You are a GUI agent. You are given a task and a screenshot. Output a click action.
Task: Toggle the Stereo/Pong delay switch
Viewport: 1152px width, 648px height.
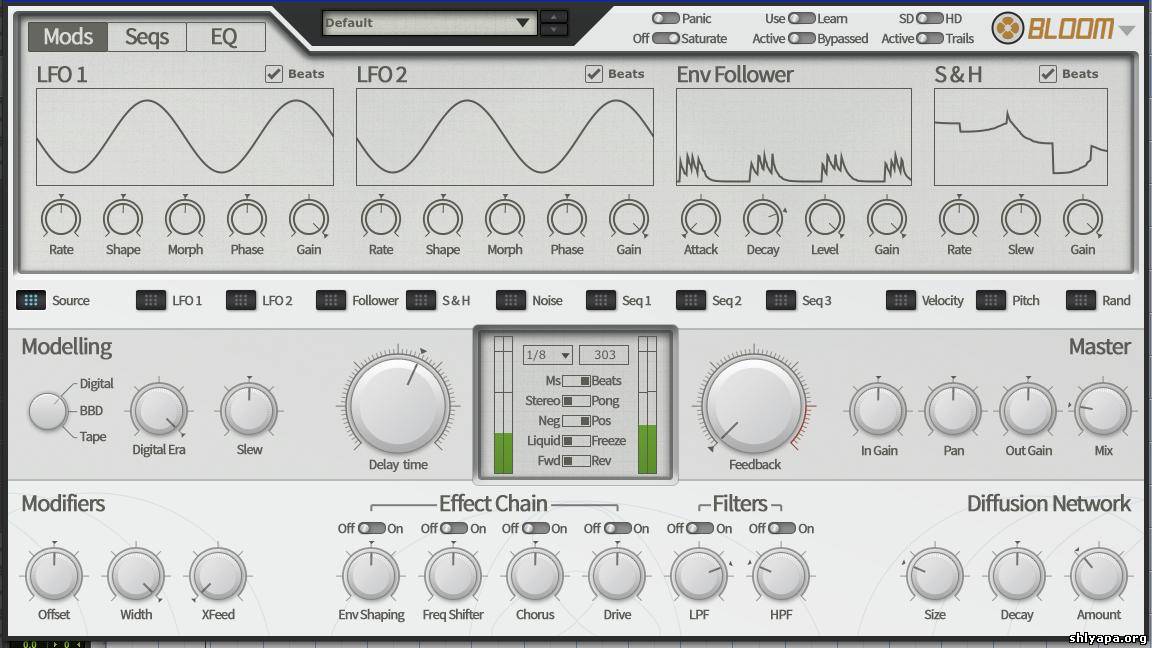[576, 401]
